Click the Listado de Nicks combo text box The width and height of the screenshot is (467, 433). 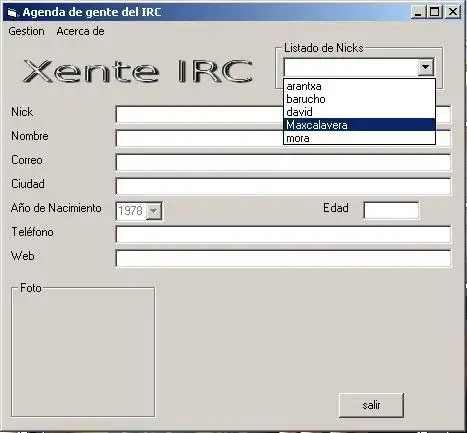click(x=351, y=67)
